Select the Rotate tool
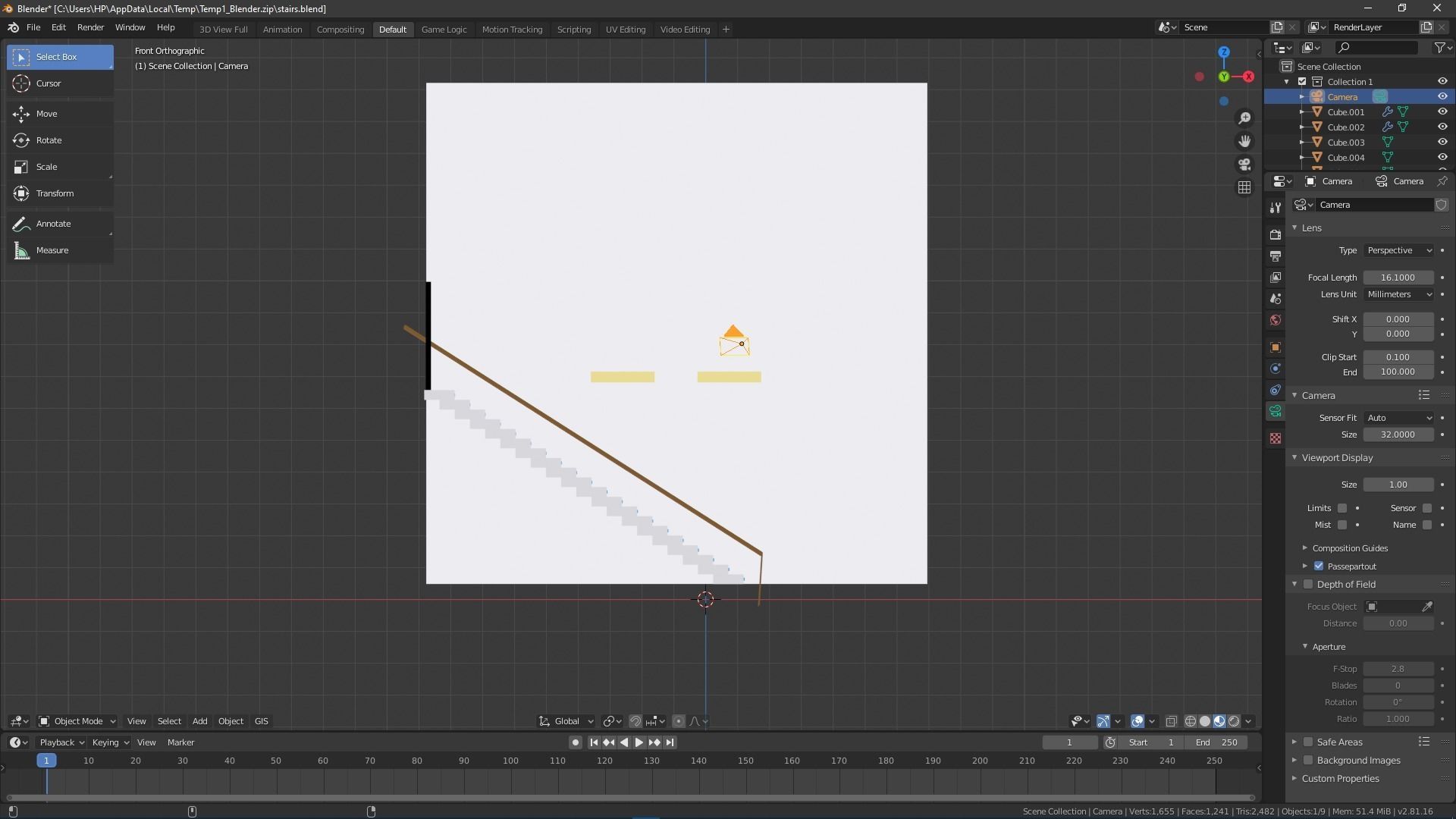The height and width of the screenshot is (819, 1456). (x=49, y=140)
